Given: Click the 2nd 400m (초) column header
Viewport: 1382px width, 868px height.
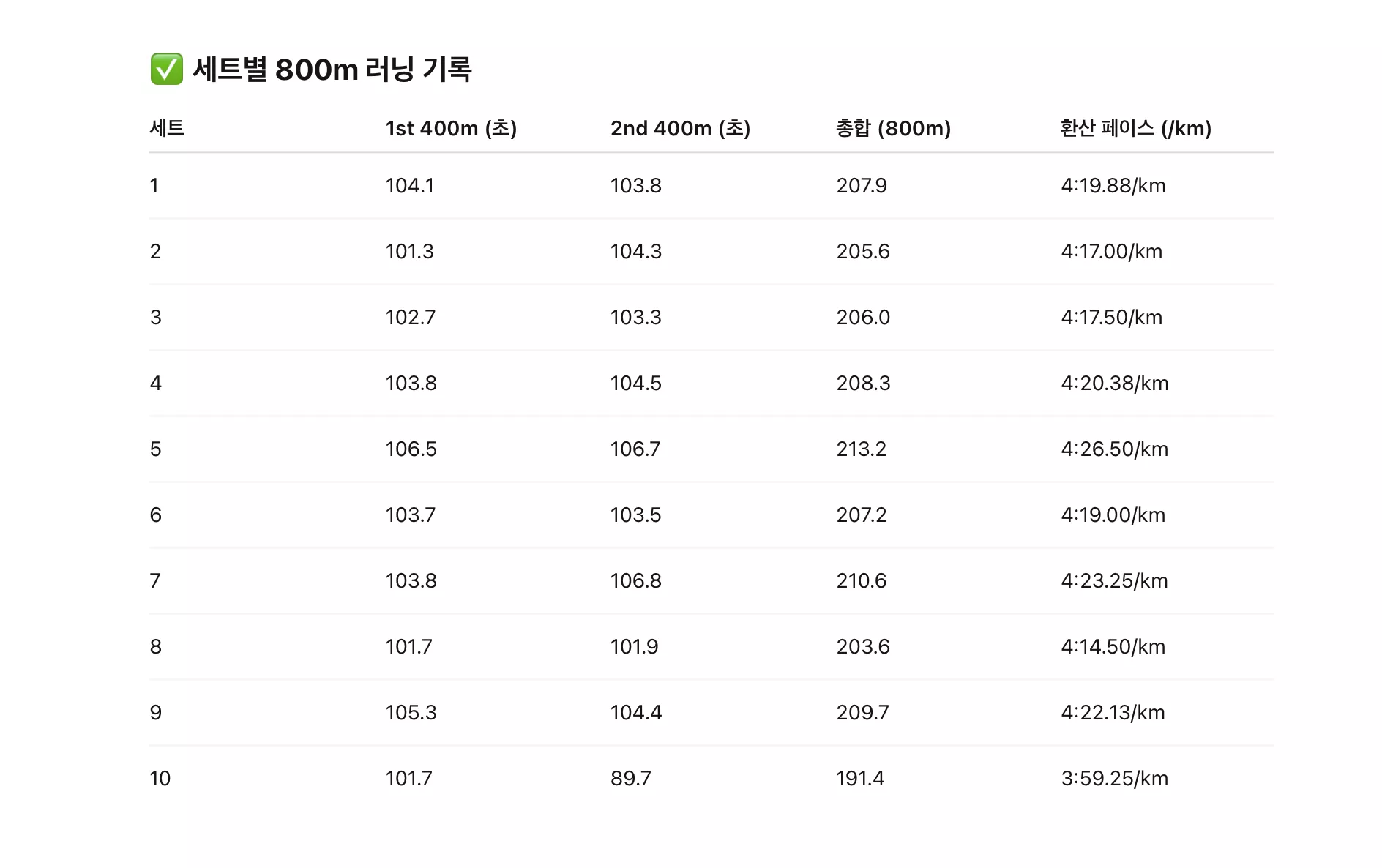Looking at the screenshot, I should click(680, 128).
